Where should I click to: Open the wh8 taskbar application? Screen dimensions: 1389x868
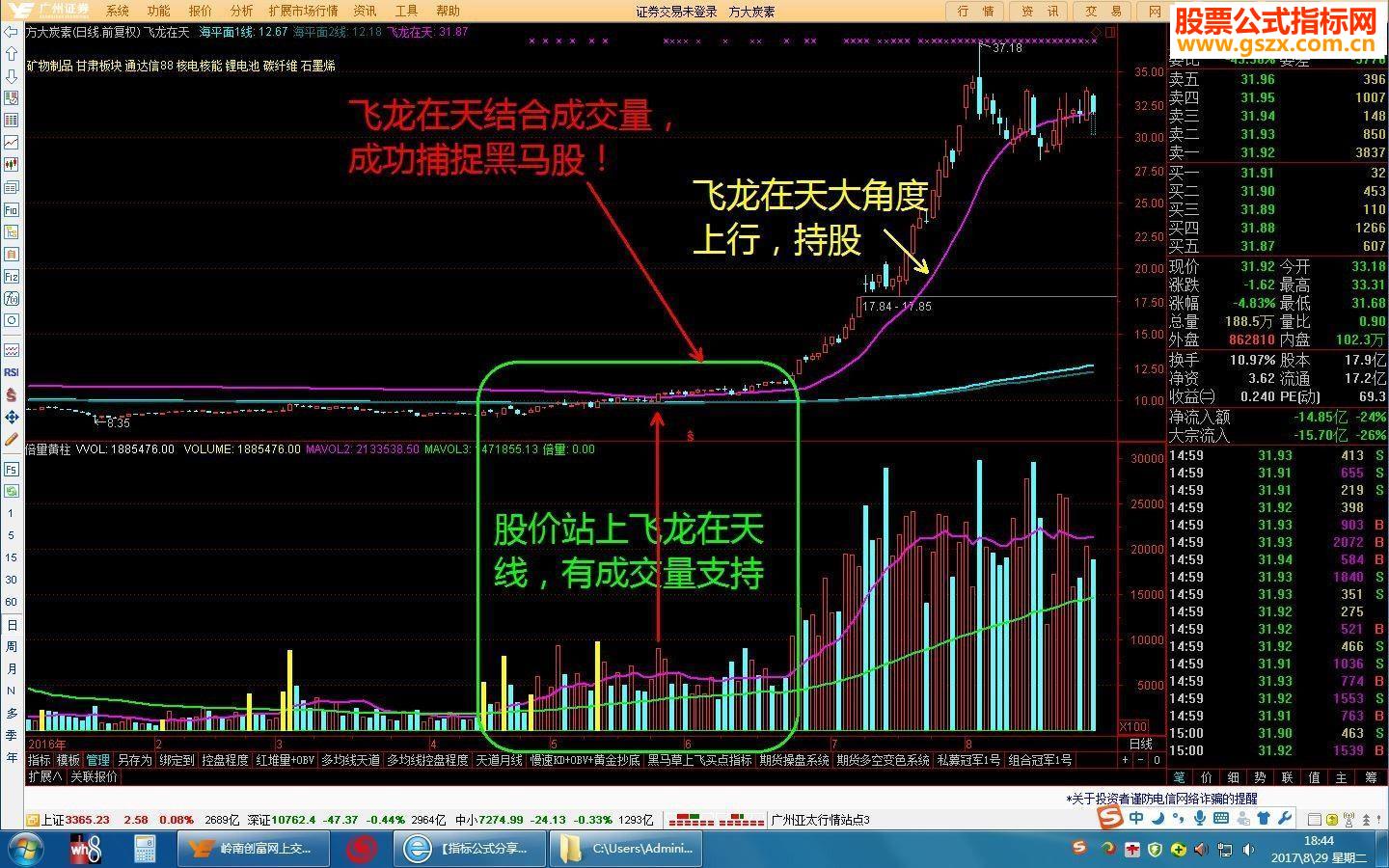pyautogui.click(x=87, y=850)
